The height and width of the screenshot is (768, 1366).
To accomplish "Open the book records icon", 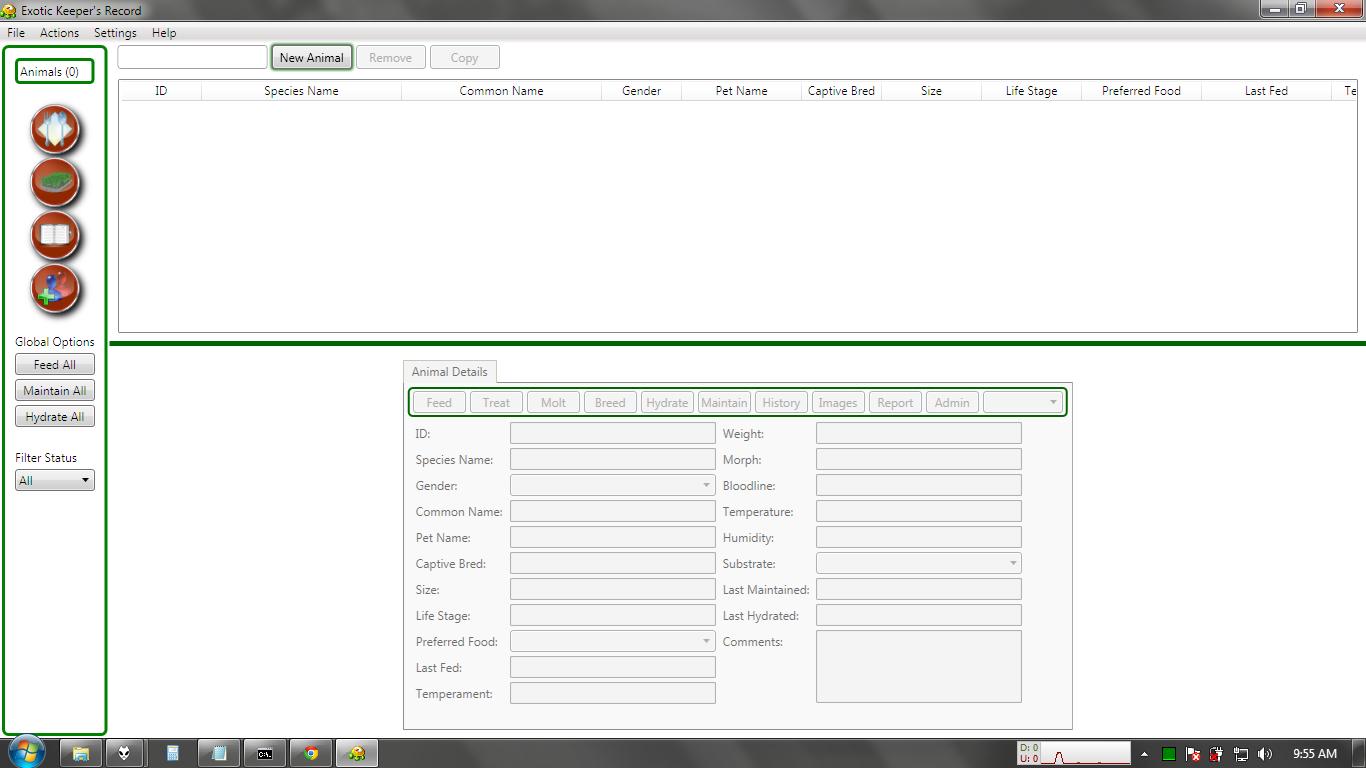I will click(x=55, y=236).
